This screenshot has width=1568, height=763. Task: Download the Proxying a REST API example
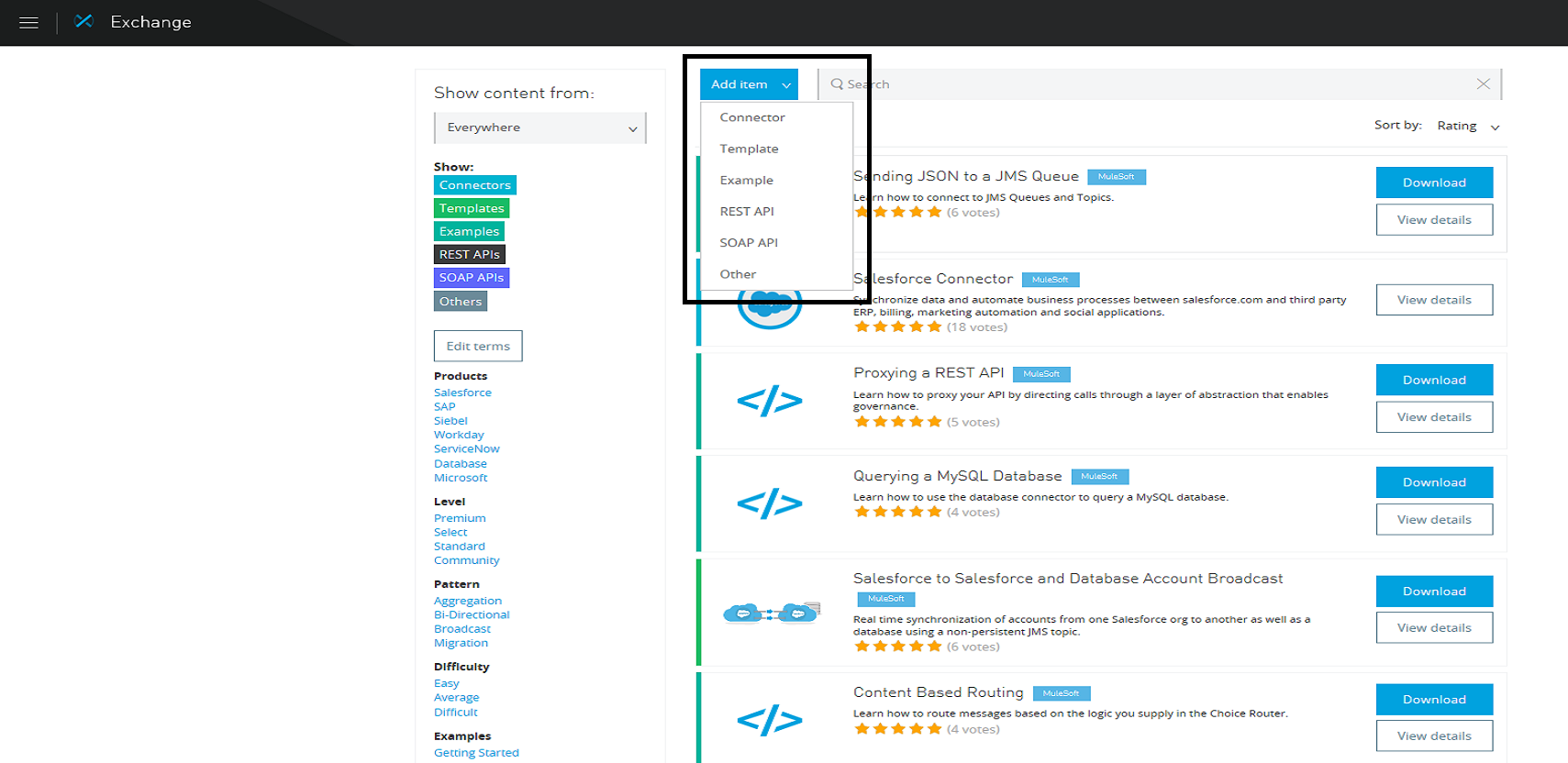click(1434, 380)
